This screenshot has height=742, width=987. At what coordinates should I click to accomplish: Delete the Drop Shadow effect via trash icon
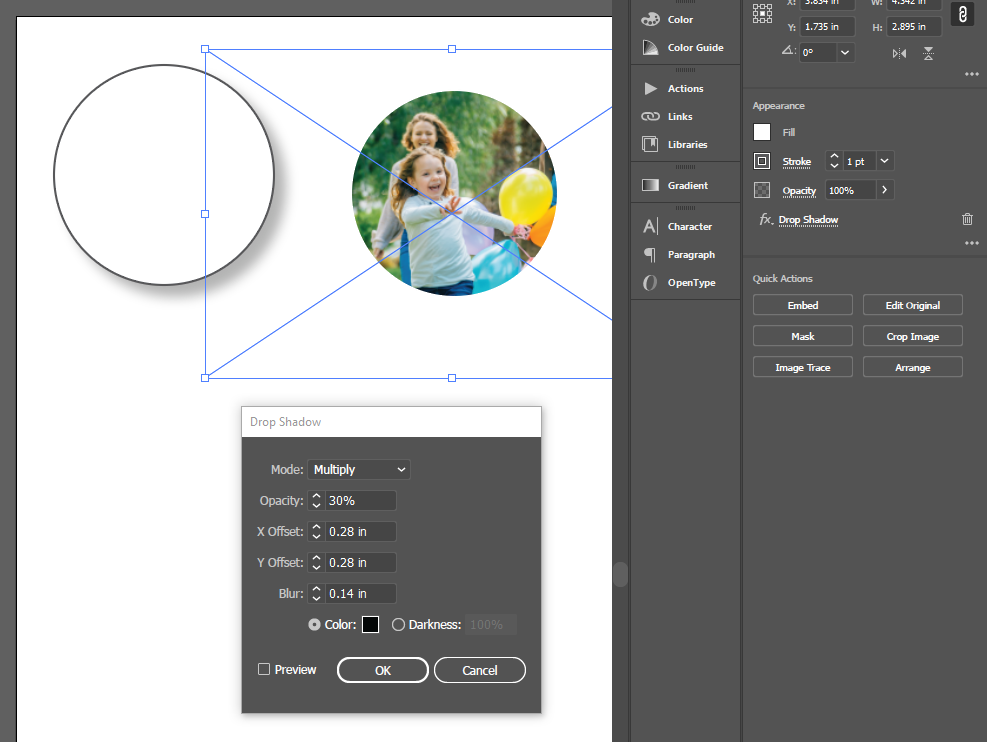point(967,219)
